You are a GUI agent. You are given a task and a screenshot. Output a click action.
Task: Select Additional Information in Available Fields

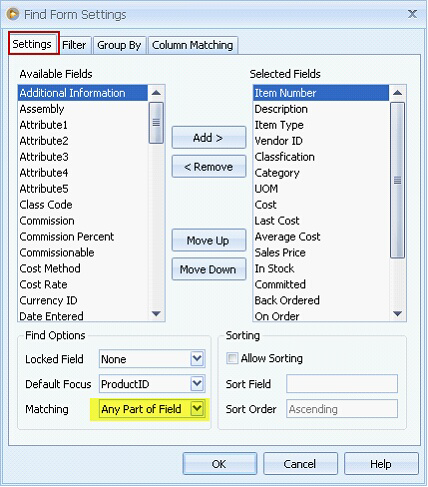tap(83, 93)
